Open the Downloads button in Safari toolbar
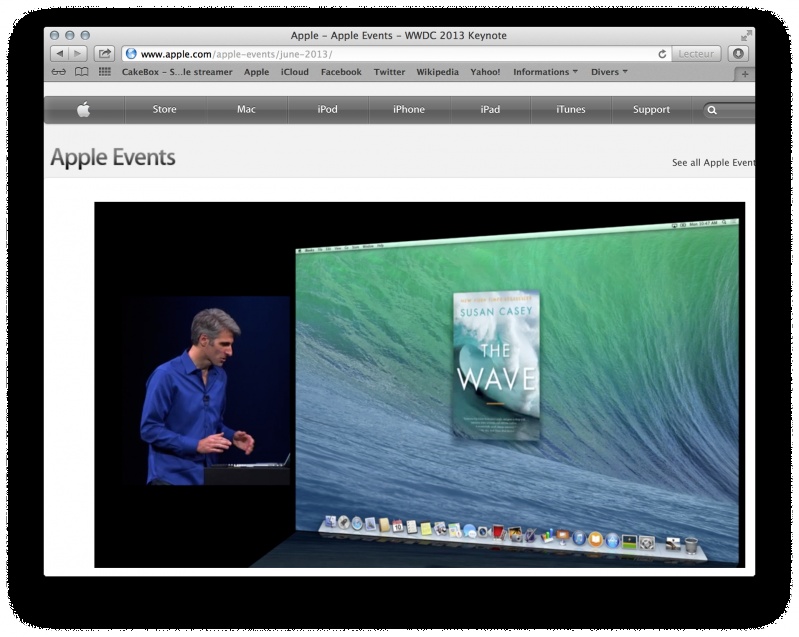Screen dimensions: 799x637 738,54
